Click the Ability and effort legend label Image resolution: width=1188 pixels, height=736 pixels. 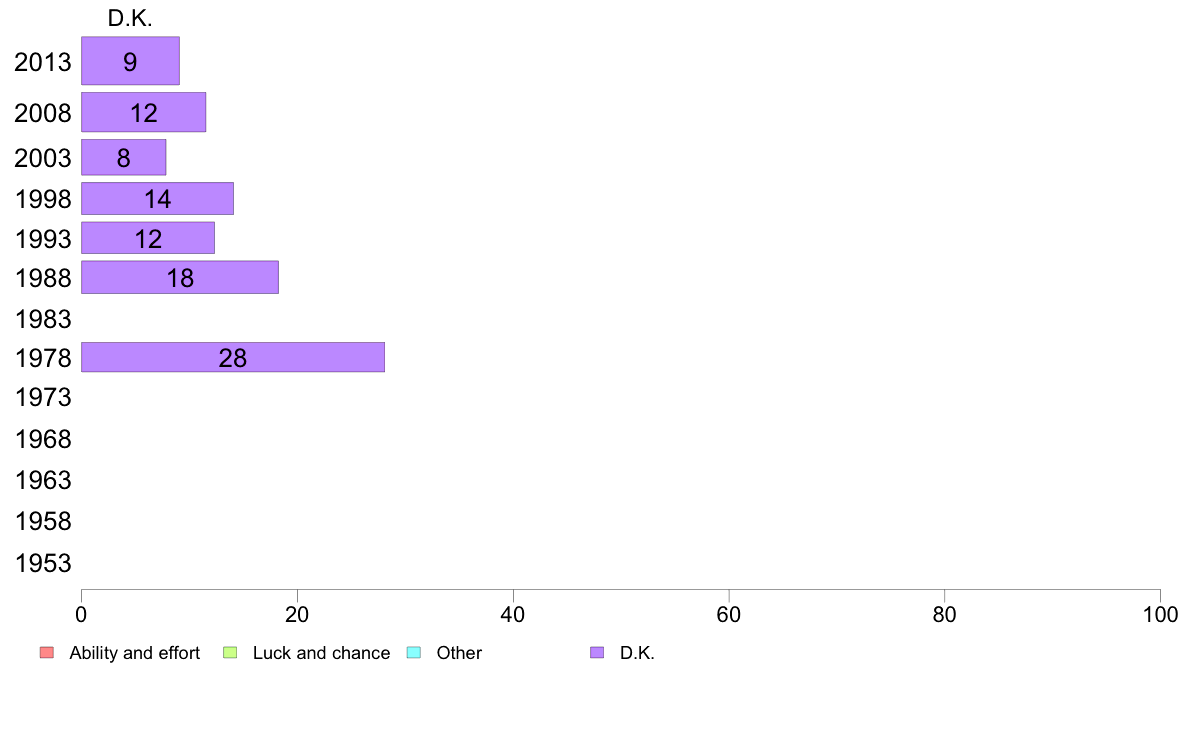tap(135, 653)
